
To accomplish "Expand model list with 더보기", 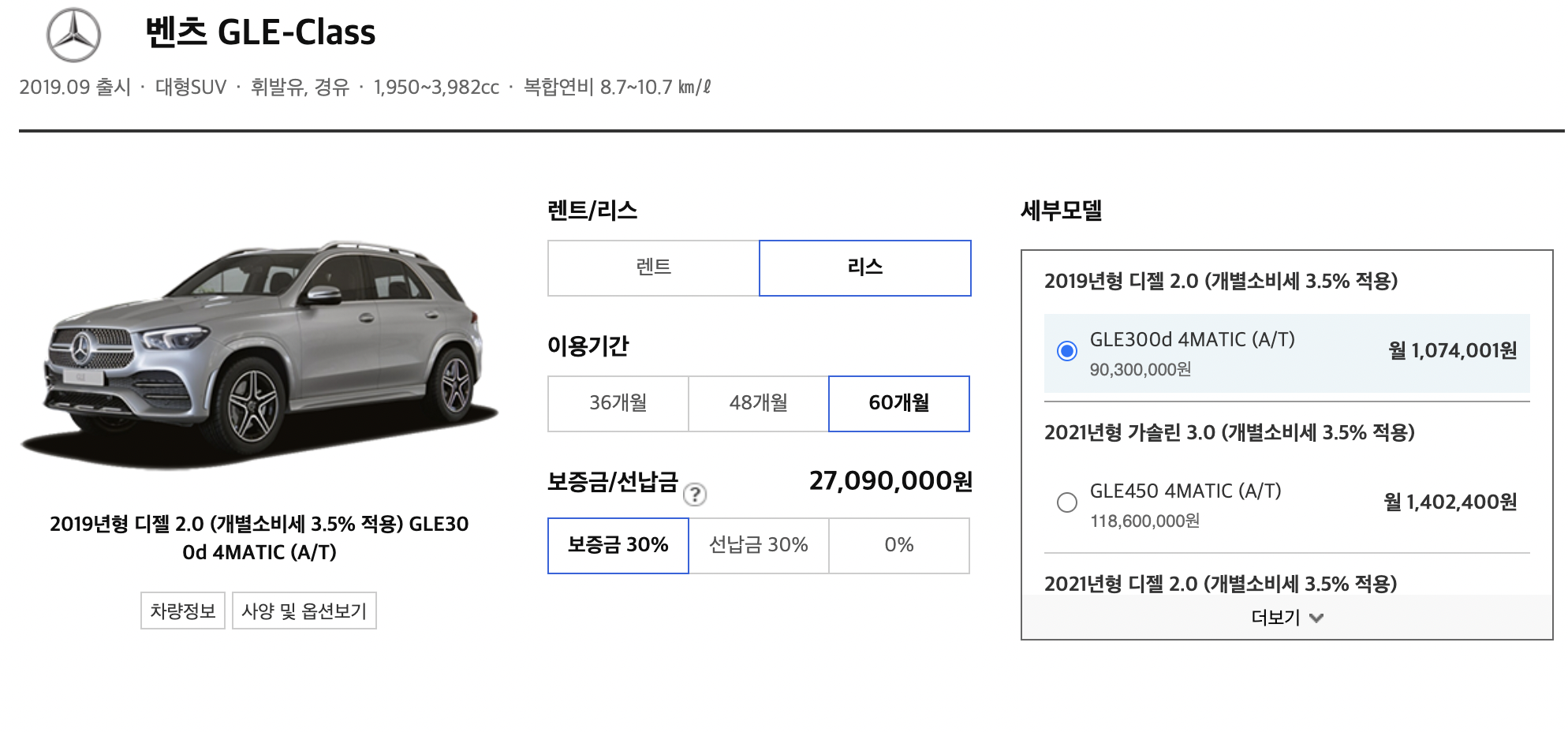I will (x=1287, y=618).
